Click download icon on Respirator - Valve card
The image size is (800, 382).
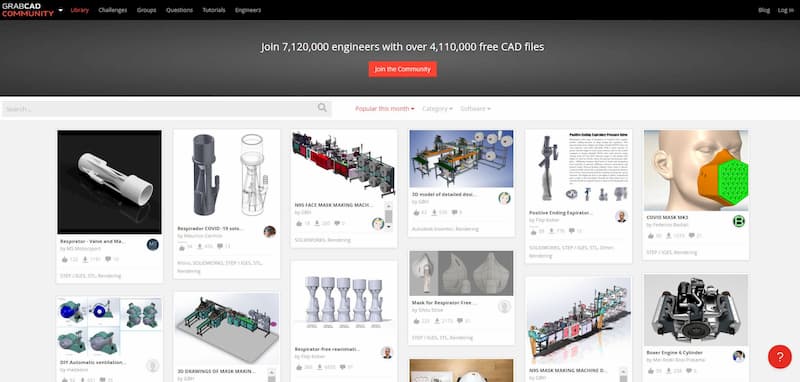pyautogui.click(x=86, y=259)
